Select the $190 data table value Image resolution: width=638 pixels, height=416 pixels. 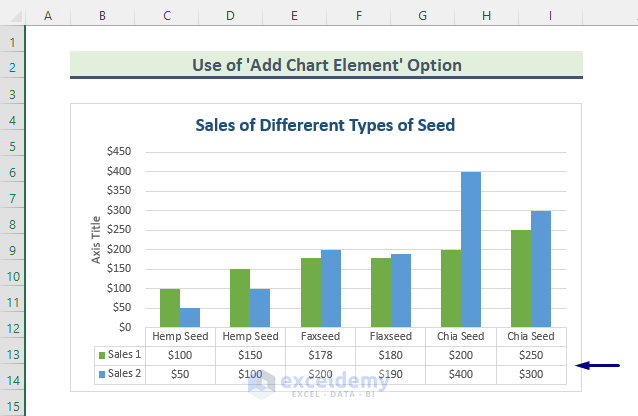click(x=391, y=373)
